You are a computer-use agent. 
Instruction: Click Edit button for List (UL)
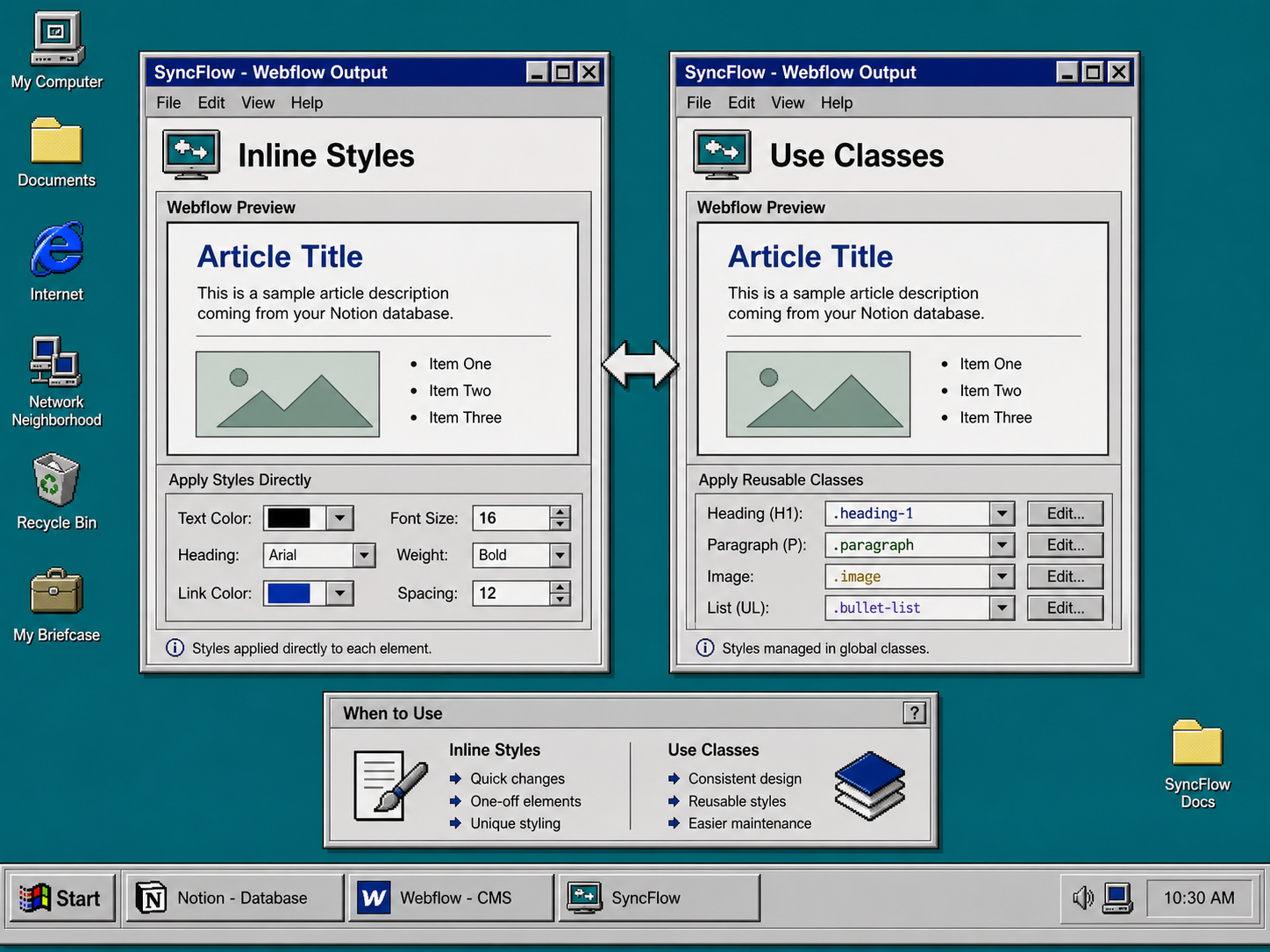click(1066, 608)
